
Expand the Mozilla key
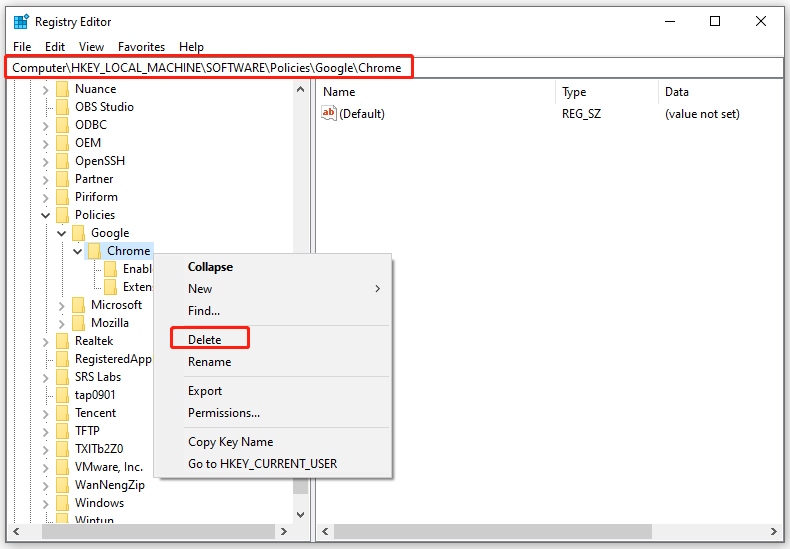pos(61,324)
